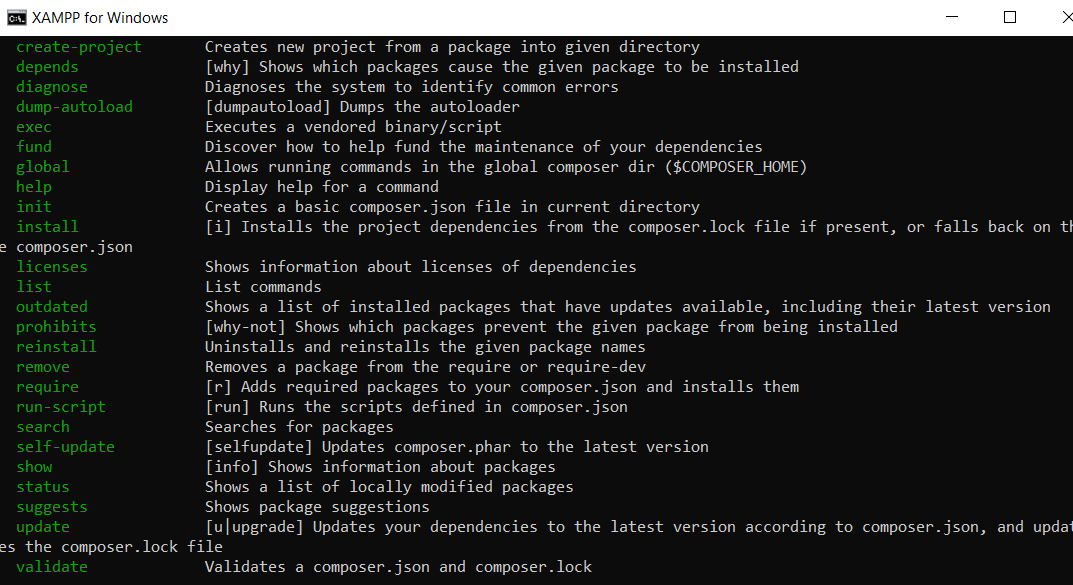1073x585 pixels.
Task: Click the [why-not] alias text
Action: pos(245,327)
